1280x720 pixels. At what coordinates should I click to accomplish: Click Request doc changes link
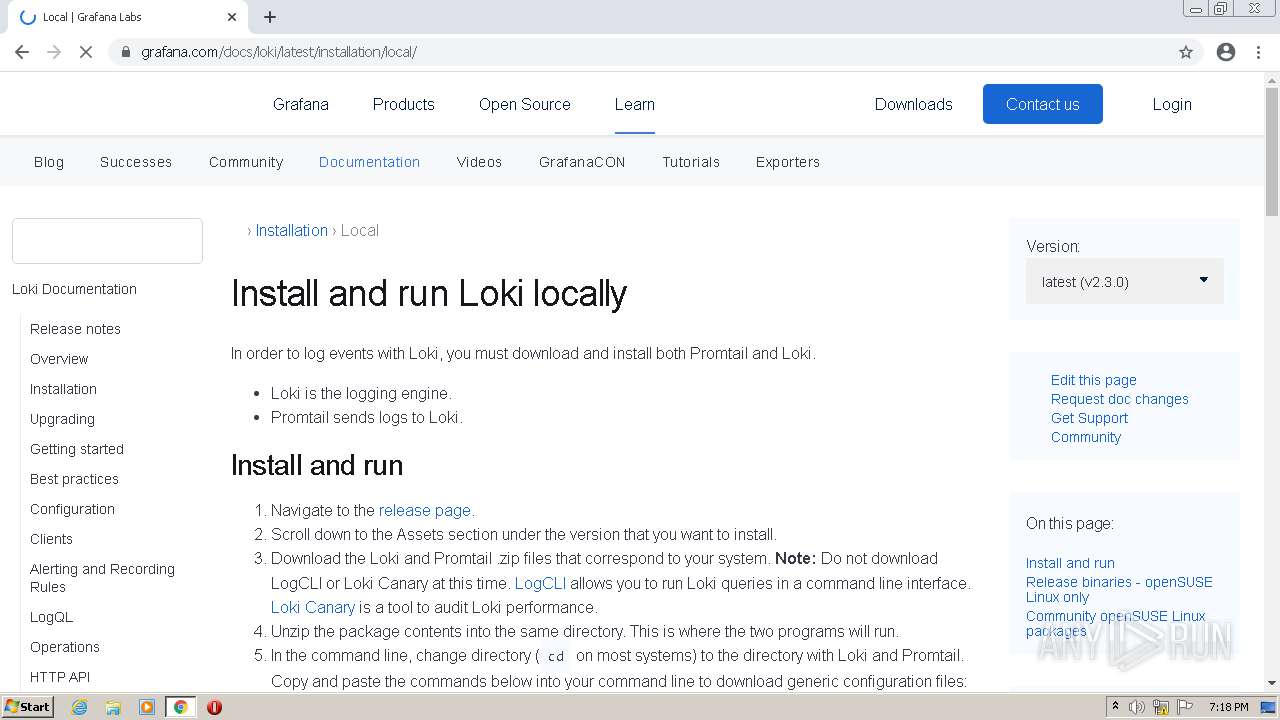pos(1120,399)
